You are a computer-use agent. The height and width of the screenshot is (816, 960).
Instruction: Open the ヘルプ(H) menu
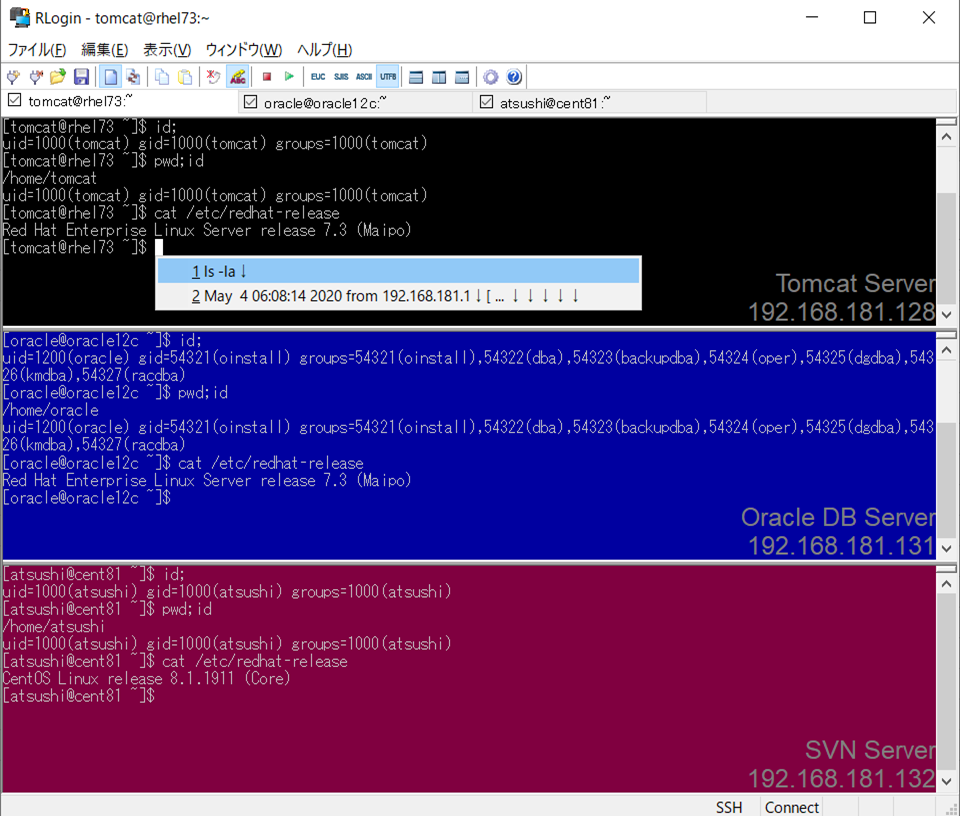324,50
